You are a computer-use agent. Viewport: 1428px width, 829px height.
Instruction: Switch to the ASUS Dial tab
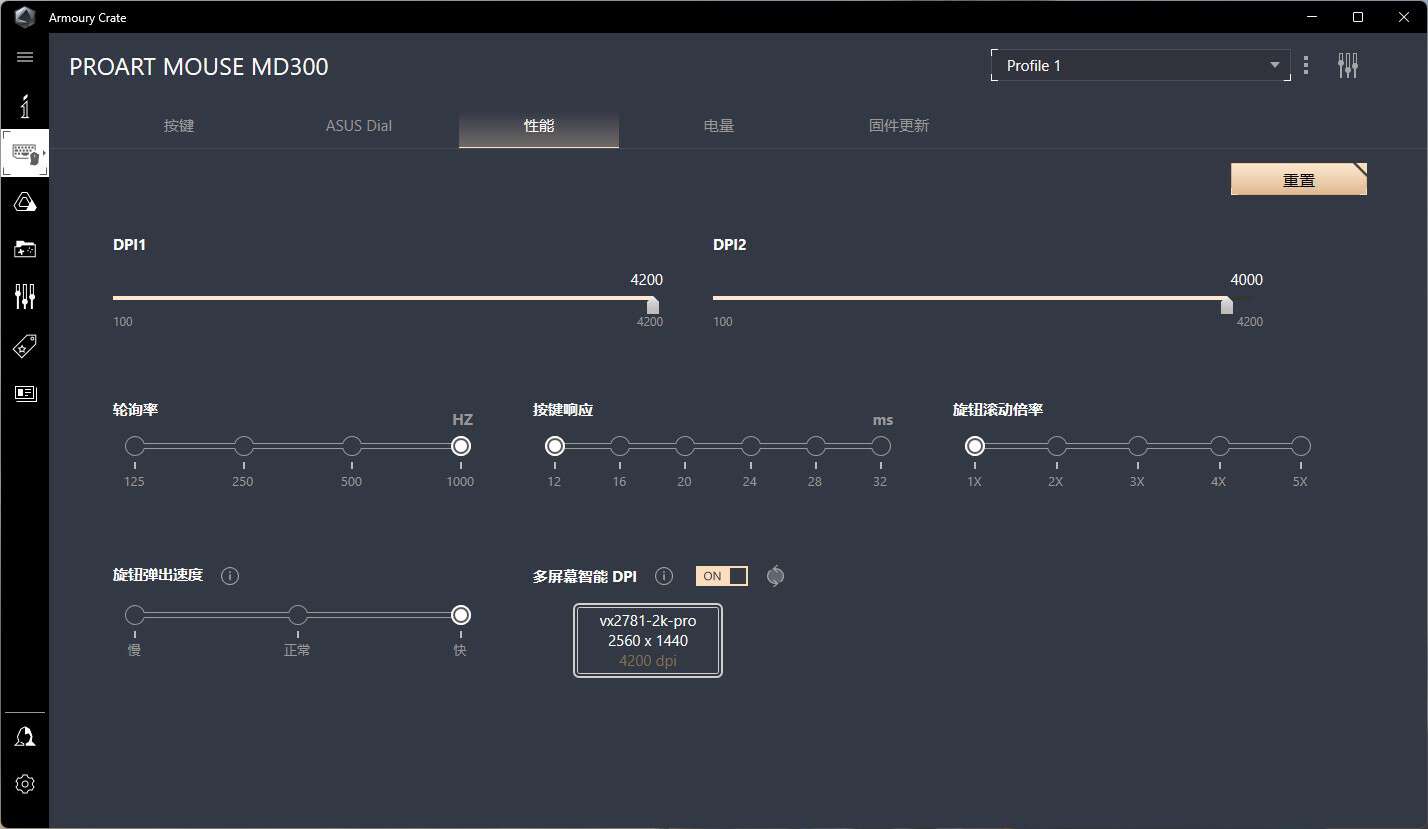[x=359, y=126]
